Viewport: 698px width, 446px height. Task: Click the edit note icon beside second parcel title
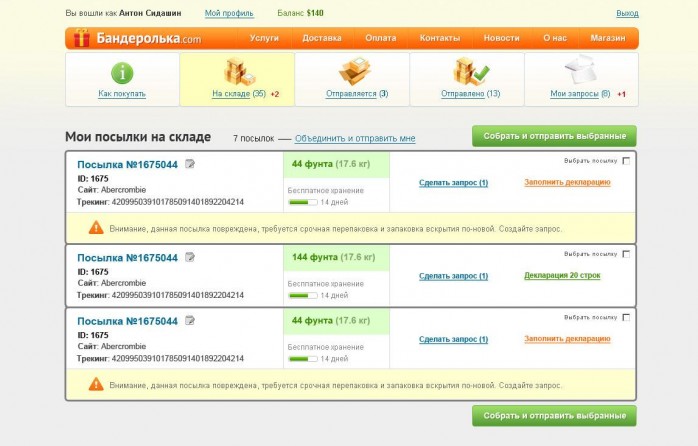(190, 257)
